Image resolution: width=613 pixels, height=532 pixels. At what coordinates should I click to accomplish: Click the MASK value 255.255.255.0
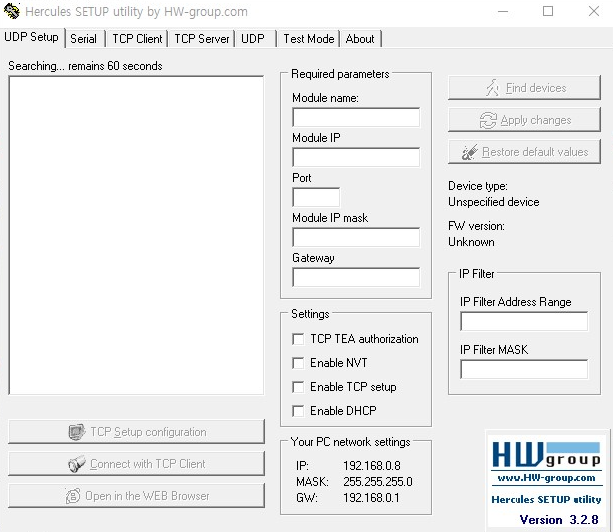(x=378, y=482)
